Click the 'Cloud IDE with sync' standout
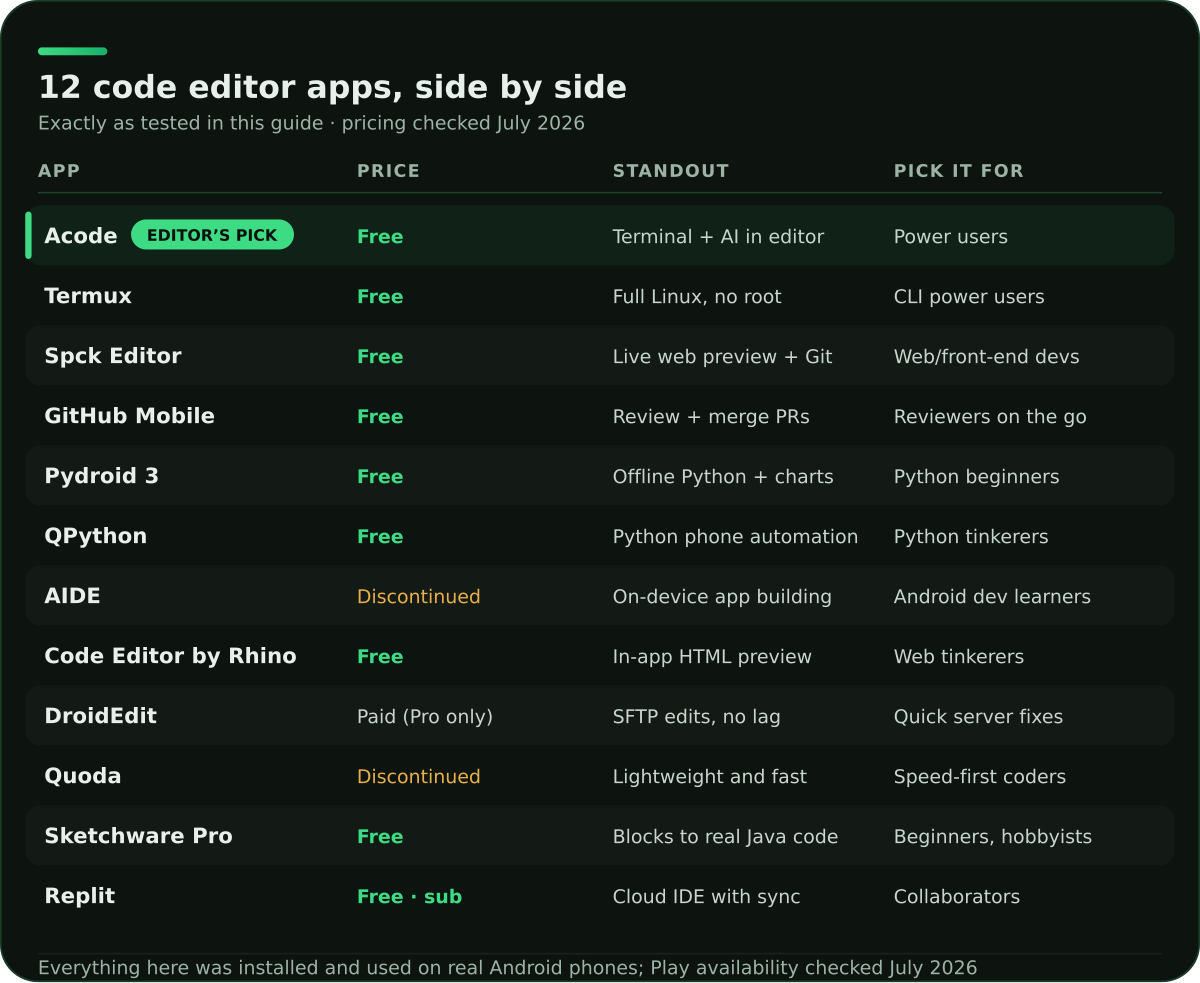This screenshot has height=983, width=1200. 706,897
